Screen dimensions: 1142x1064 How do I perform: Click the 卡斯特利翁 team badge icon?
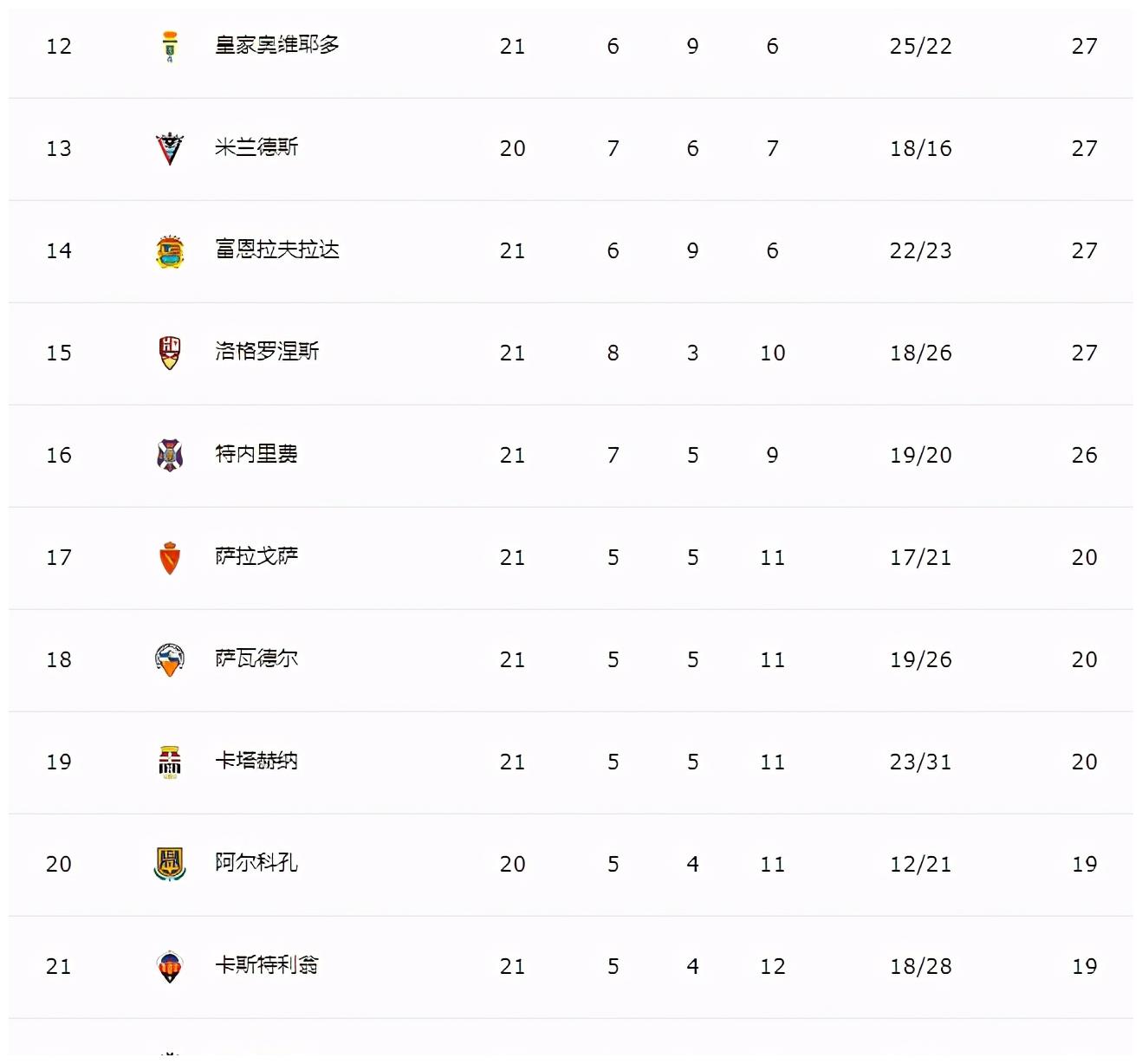point(170,966)
